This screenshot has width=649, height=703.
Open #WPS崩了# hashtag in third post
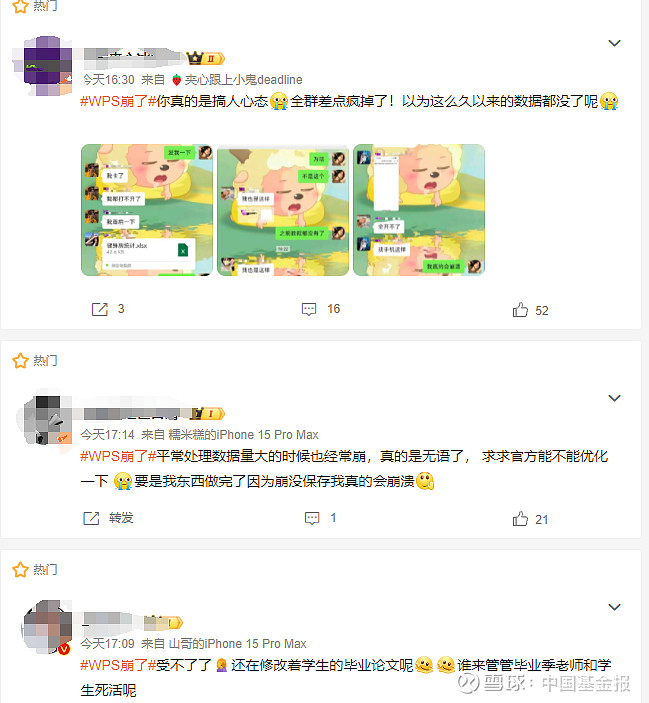(x=118, y=665)
